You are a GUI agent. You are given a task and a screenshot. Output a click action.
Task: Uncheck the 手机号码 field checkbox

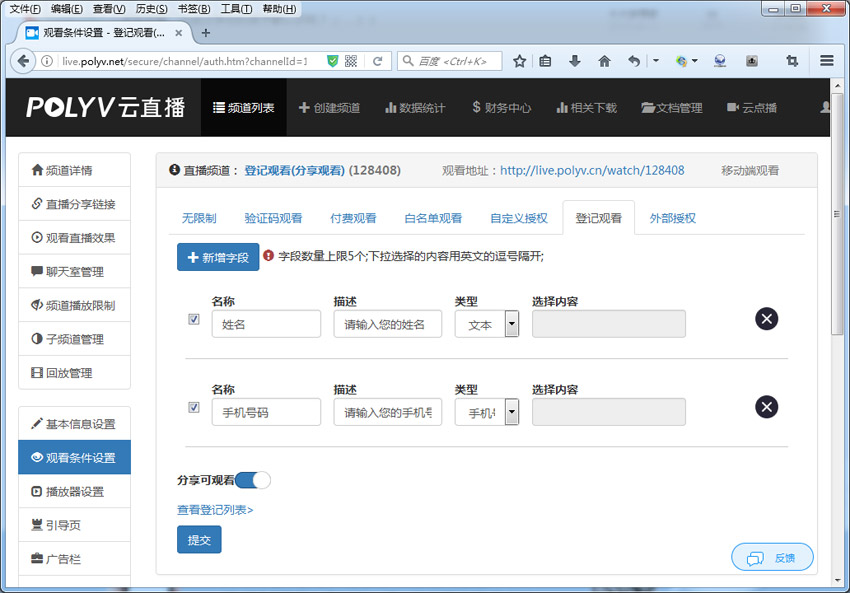[193, 408]
